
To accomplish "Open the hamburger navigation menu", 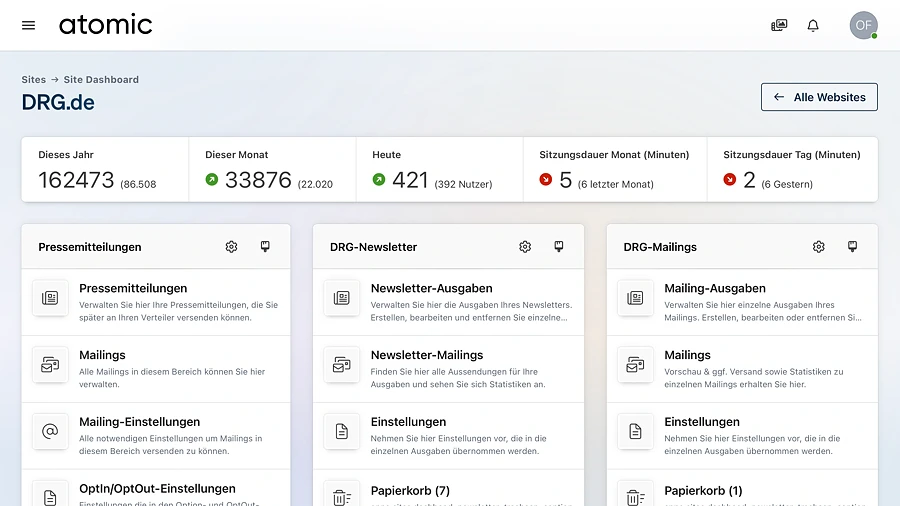I will point(28,25).
